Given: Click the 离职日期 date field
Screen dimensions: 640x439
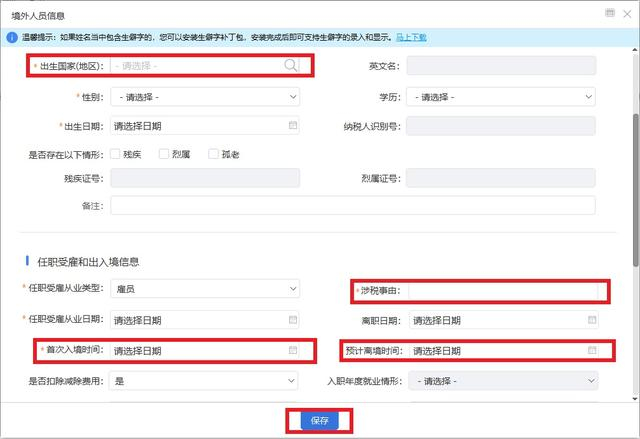Looking at the screenshot, I should click(x=504, y=320).
